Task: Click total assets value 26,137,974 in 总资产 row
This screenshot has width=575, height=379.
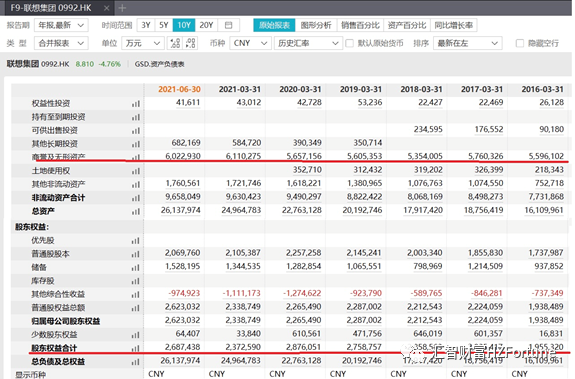Action: click(180, 210)
